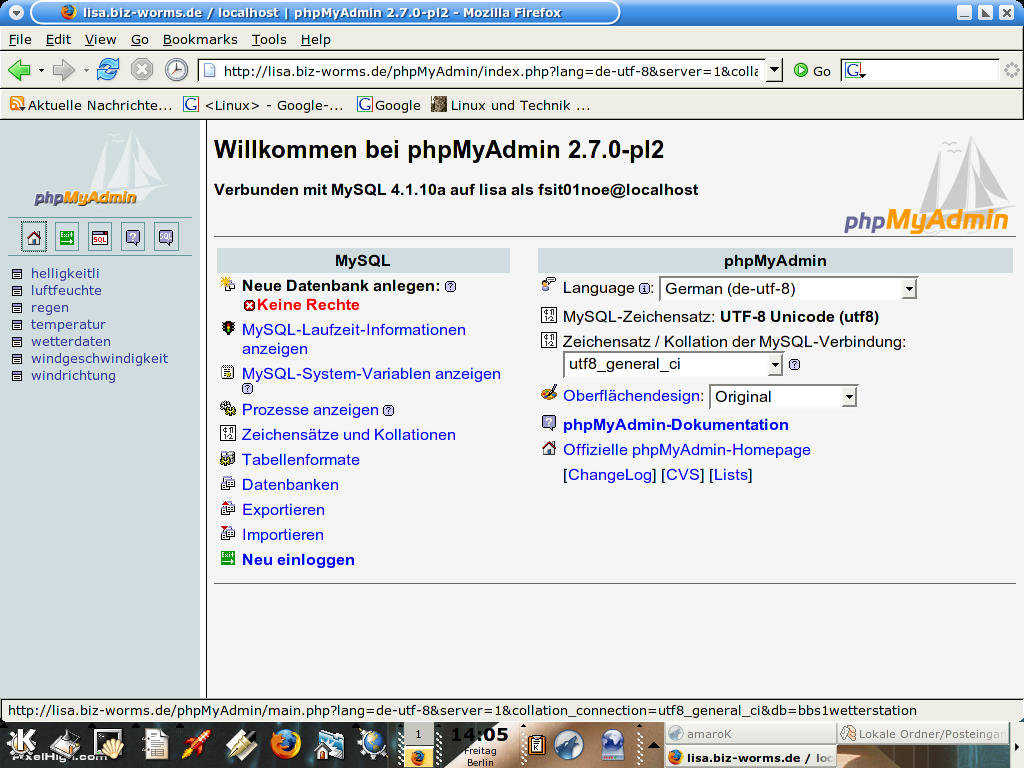
Task: Click the ChangeLog link
Action: pos(610,475)
